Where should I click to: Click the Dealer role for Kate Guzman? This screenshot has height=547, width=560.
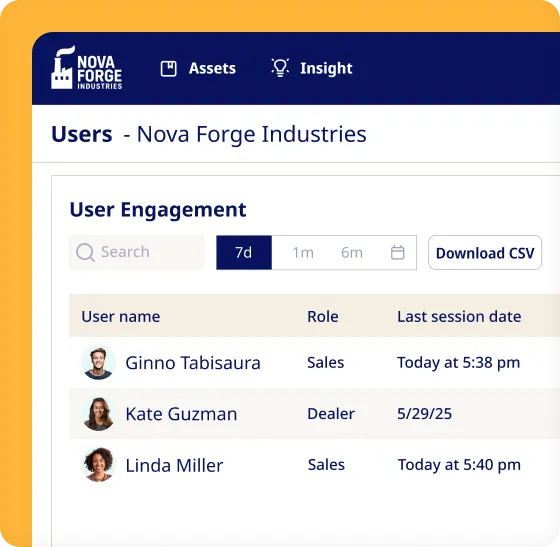pyautogui.click(x=331, y=413)
